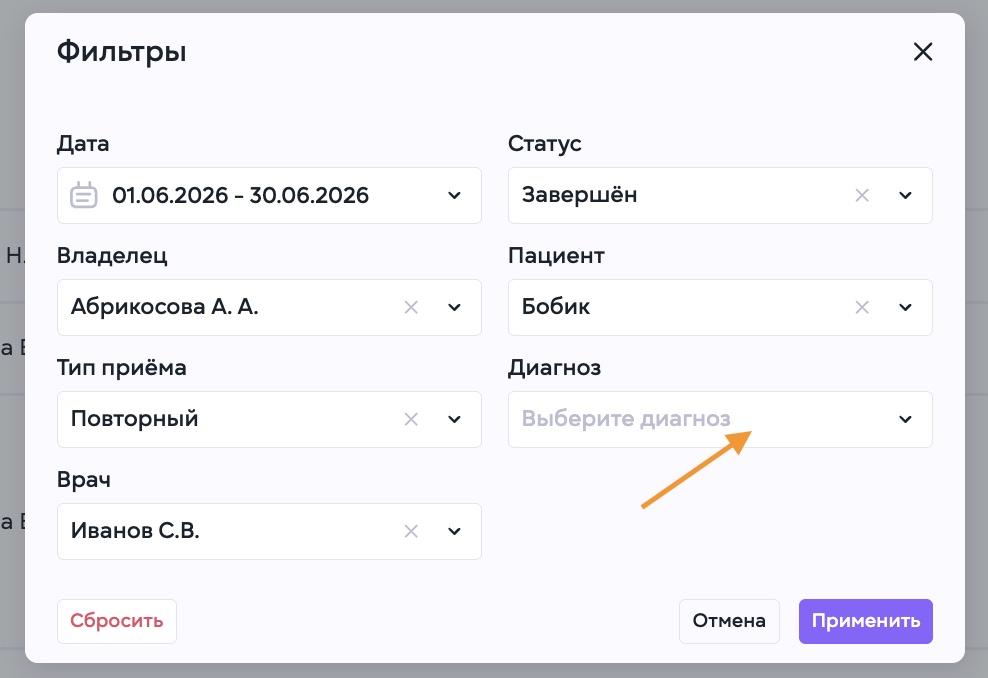
Task: Clear the Статус value Завершён
Action: 862,195
